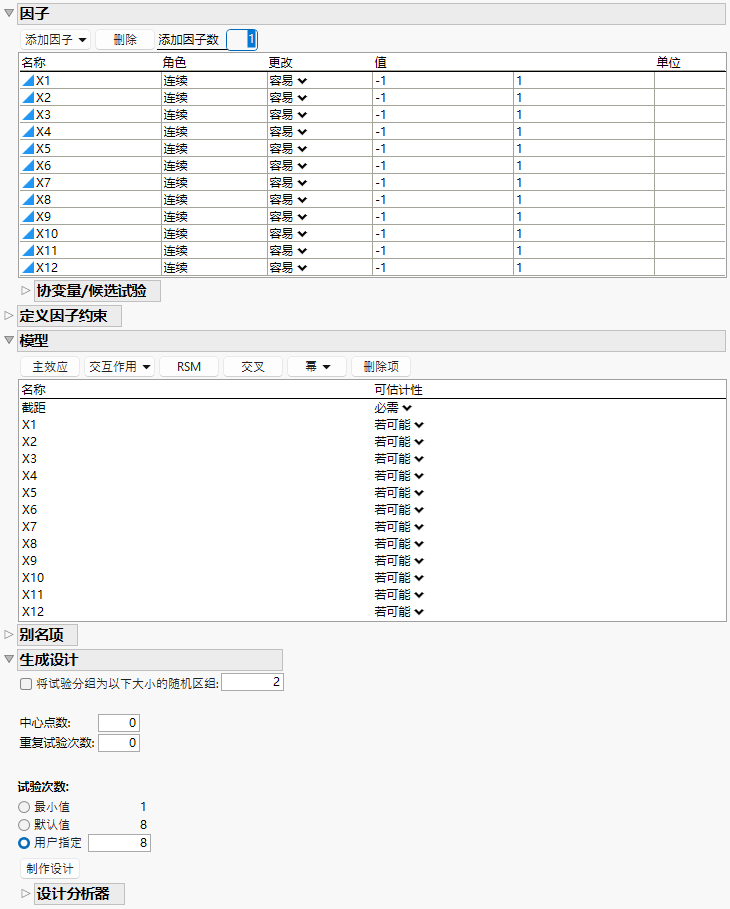Click the 名称 column header in factors table
Screen dimensions: 730x909
[x=34, y=63]
